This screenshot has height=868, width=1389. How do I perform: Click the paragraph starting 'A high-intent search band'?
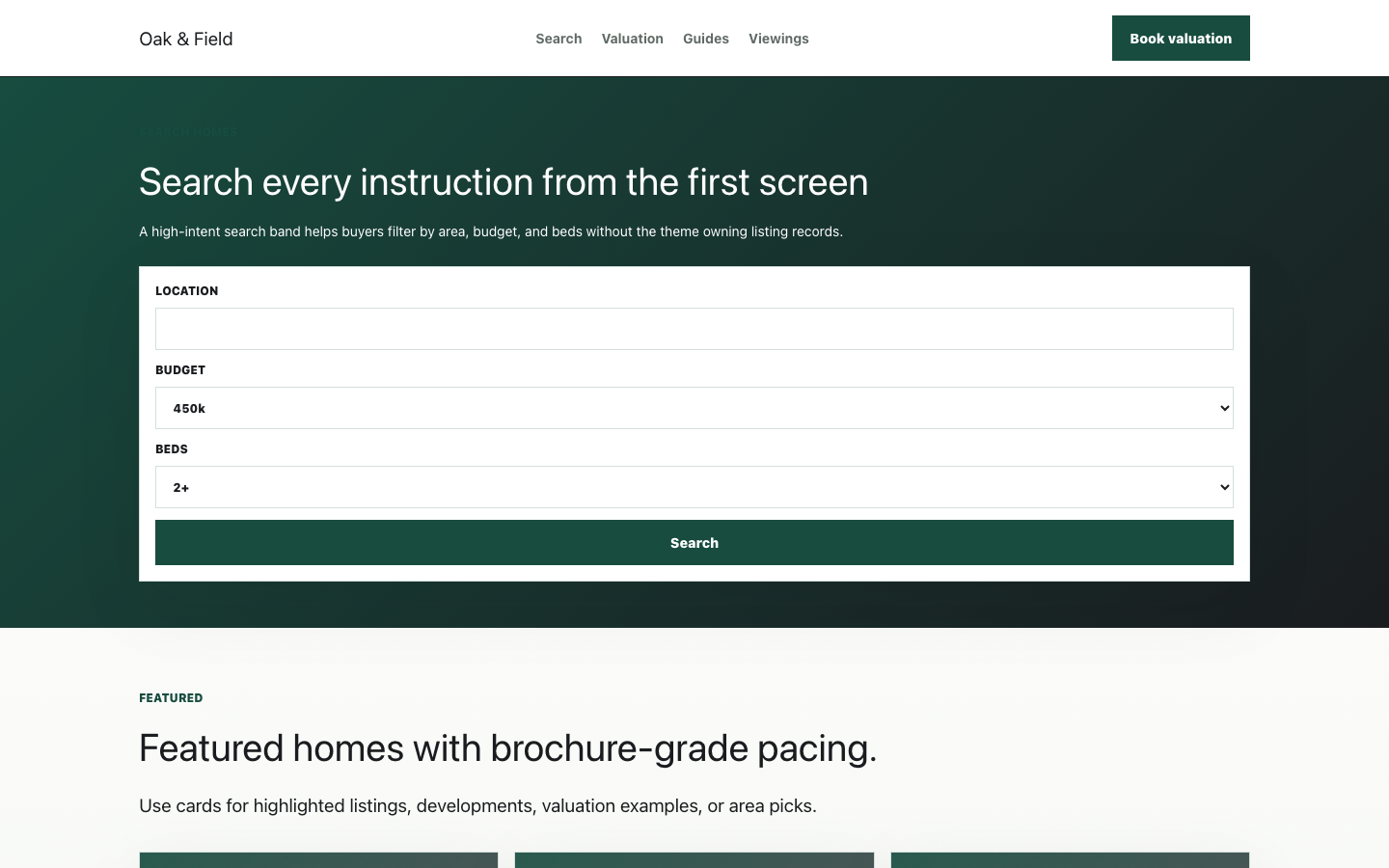coord(491,231)
